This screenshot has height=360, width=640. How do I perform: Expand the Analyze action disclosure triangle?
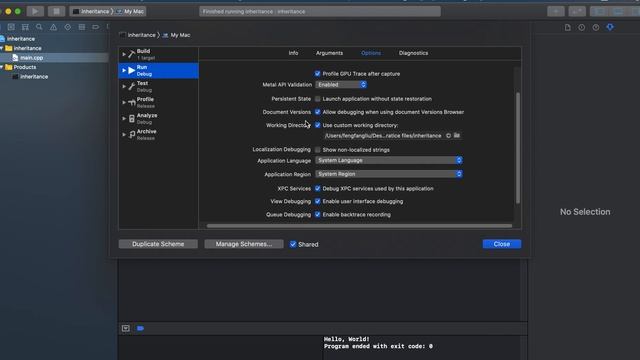pos(124,118)
